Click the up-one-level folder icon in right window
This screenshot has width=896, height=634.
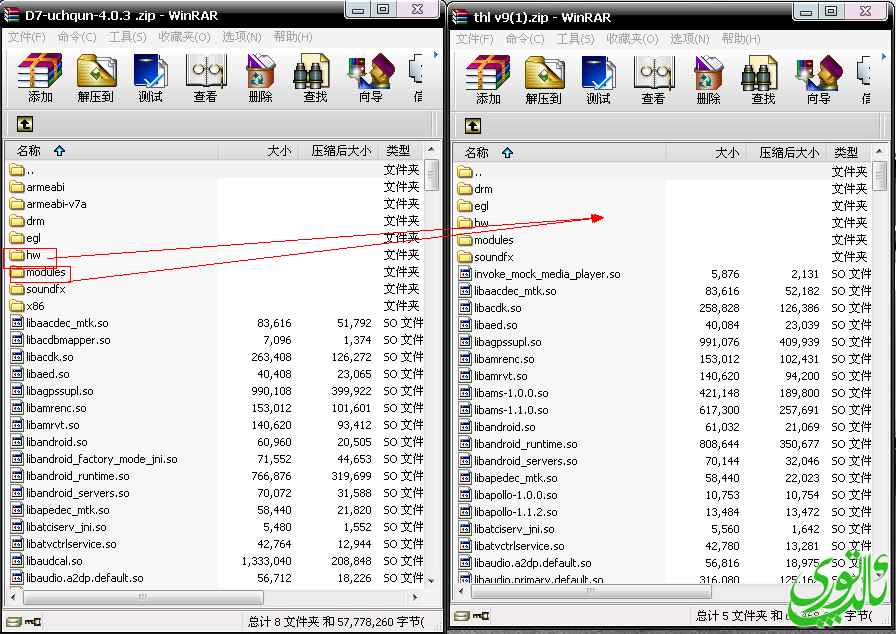click(473, 125)
